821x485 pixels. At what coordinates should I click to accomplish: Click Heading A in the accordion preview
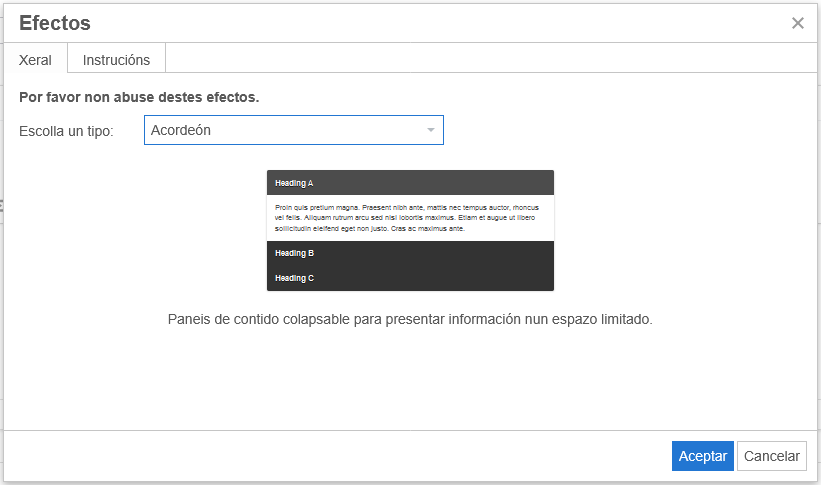pyautogui.click(x=294, y=183)
